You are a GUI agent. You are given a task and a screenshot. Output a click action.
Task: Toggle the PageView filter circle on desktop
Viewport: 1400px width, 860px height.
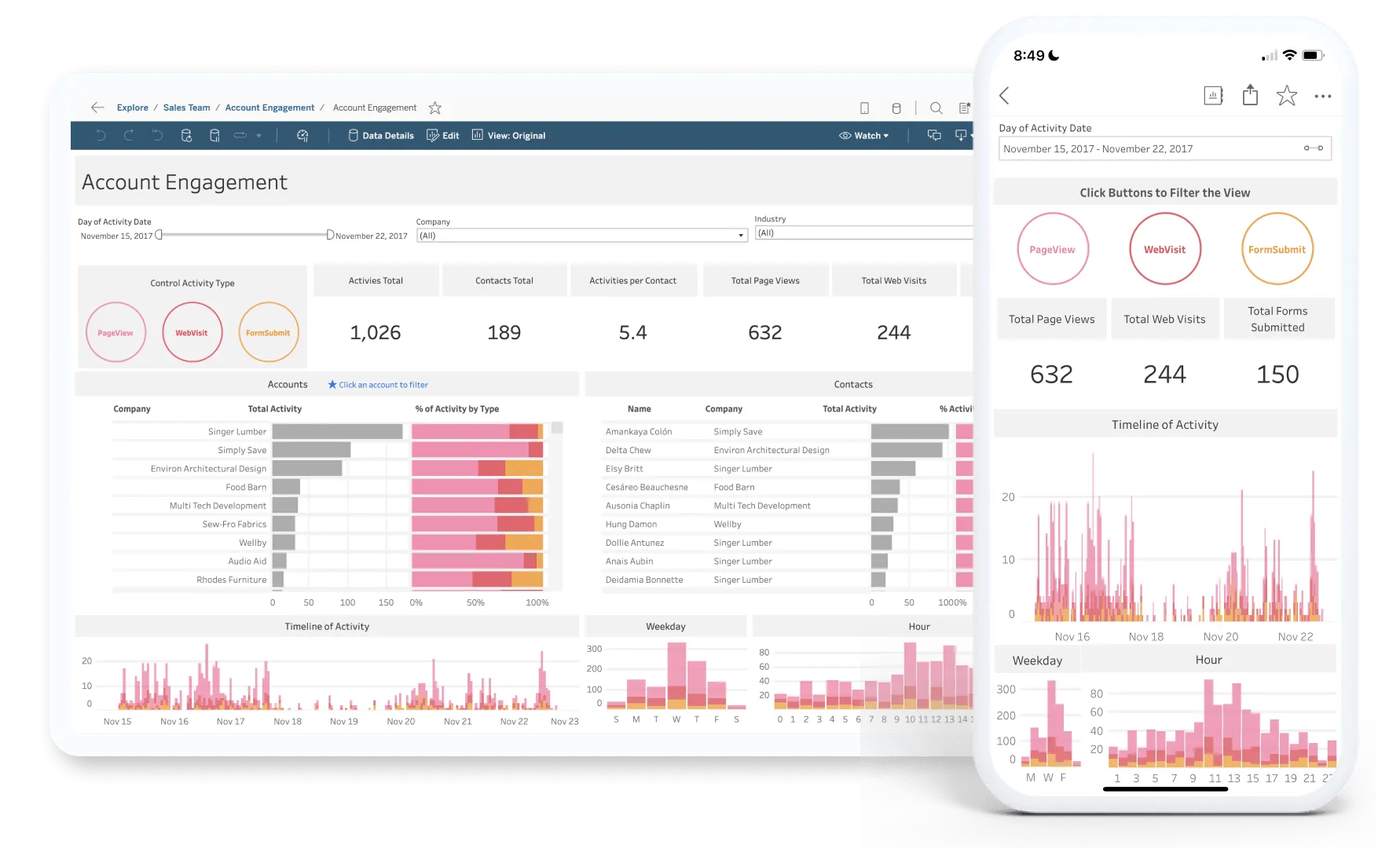pos(115,332)
